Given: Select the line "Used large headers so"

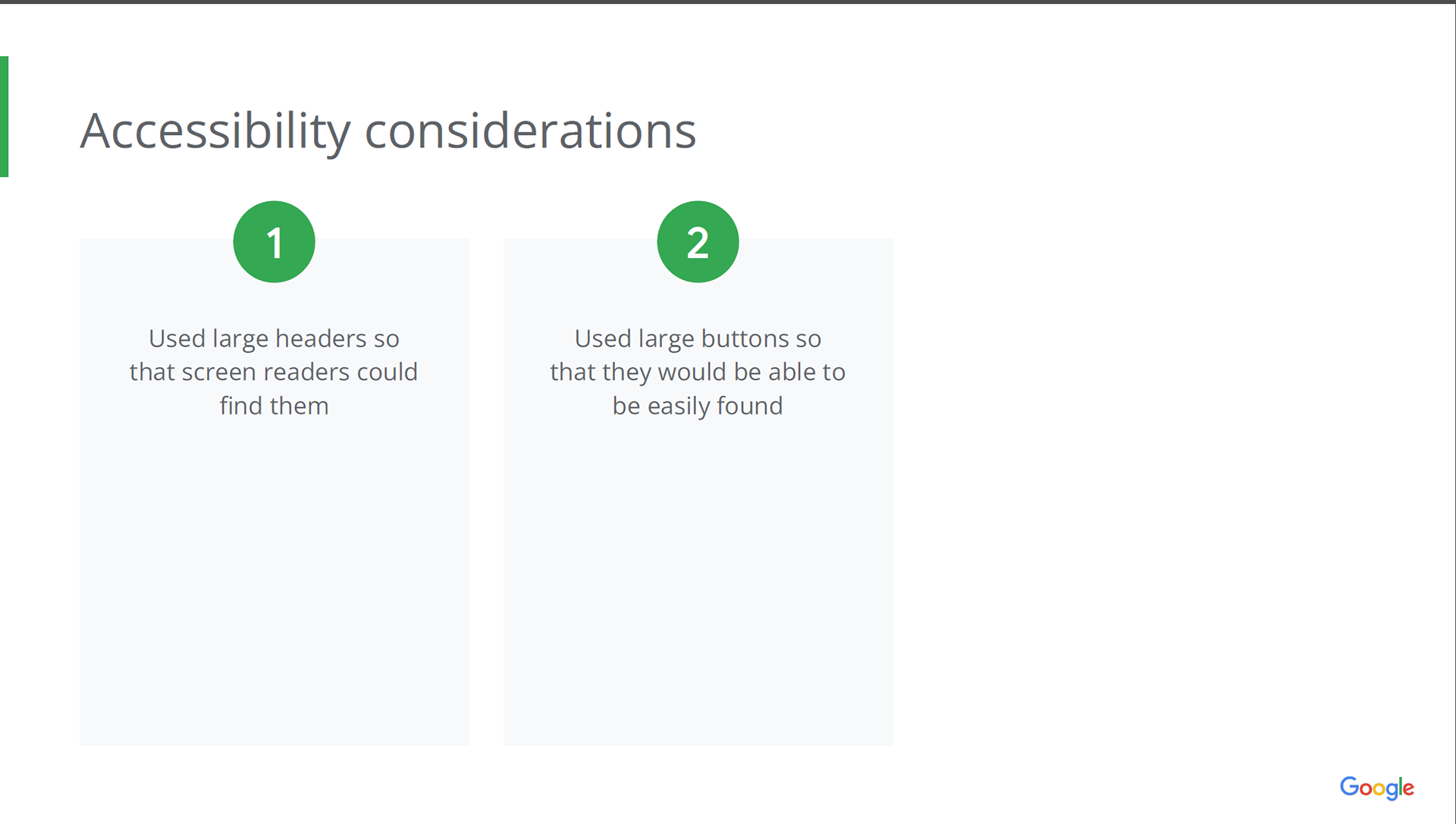Looking at the screenshot, I should [x=274, y=338].
